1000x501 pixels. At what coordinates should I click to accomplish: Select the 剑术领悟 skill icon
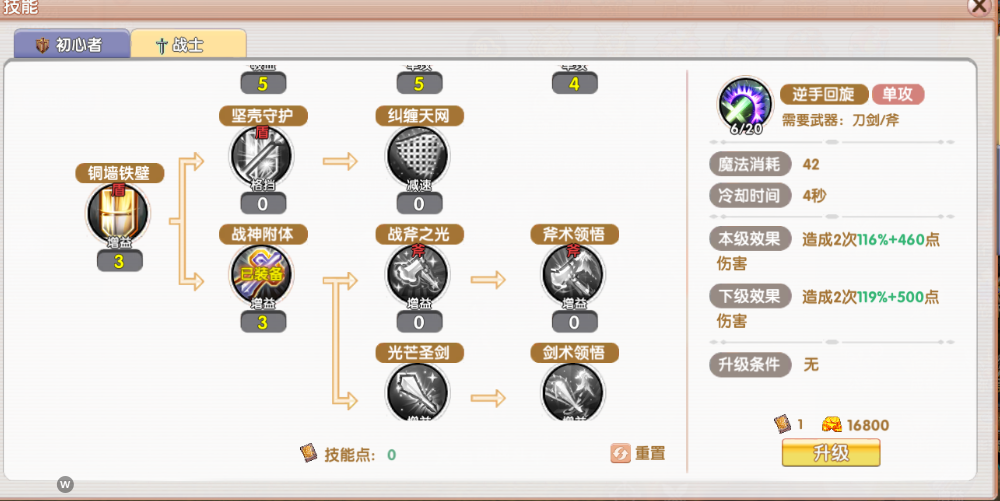point(574,392)
